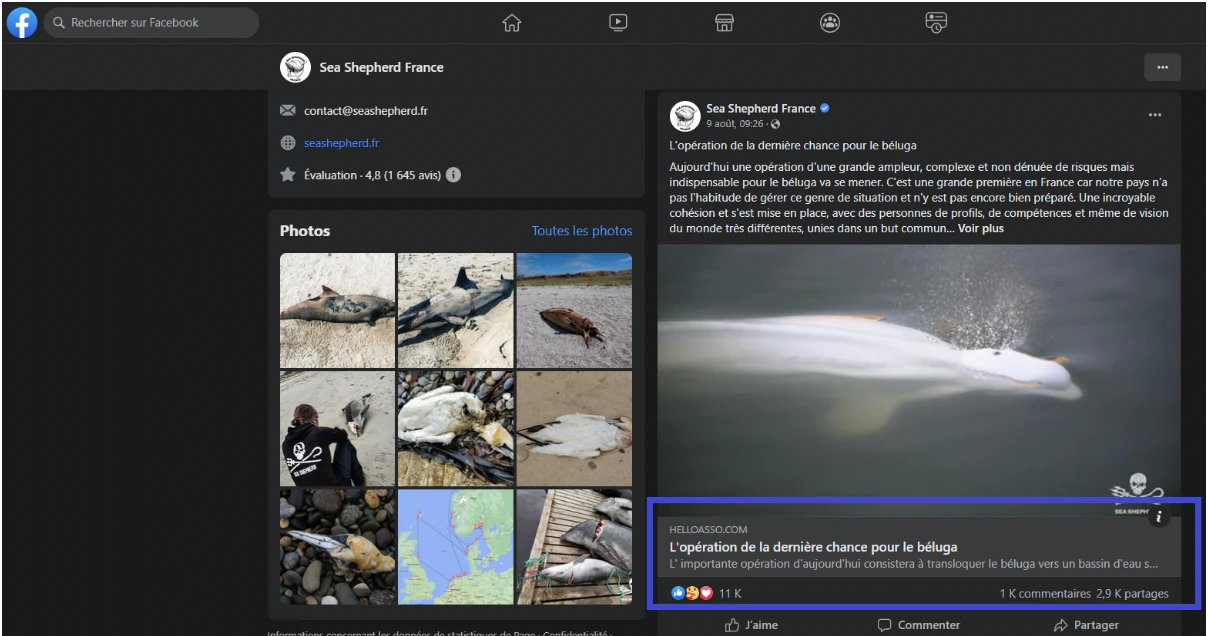
Task: Open the map photo thumbnail
Action: click(x=456, y=546)
